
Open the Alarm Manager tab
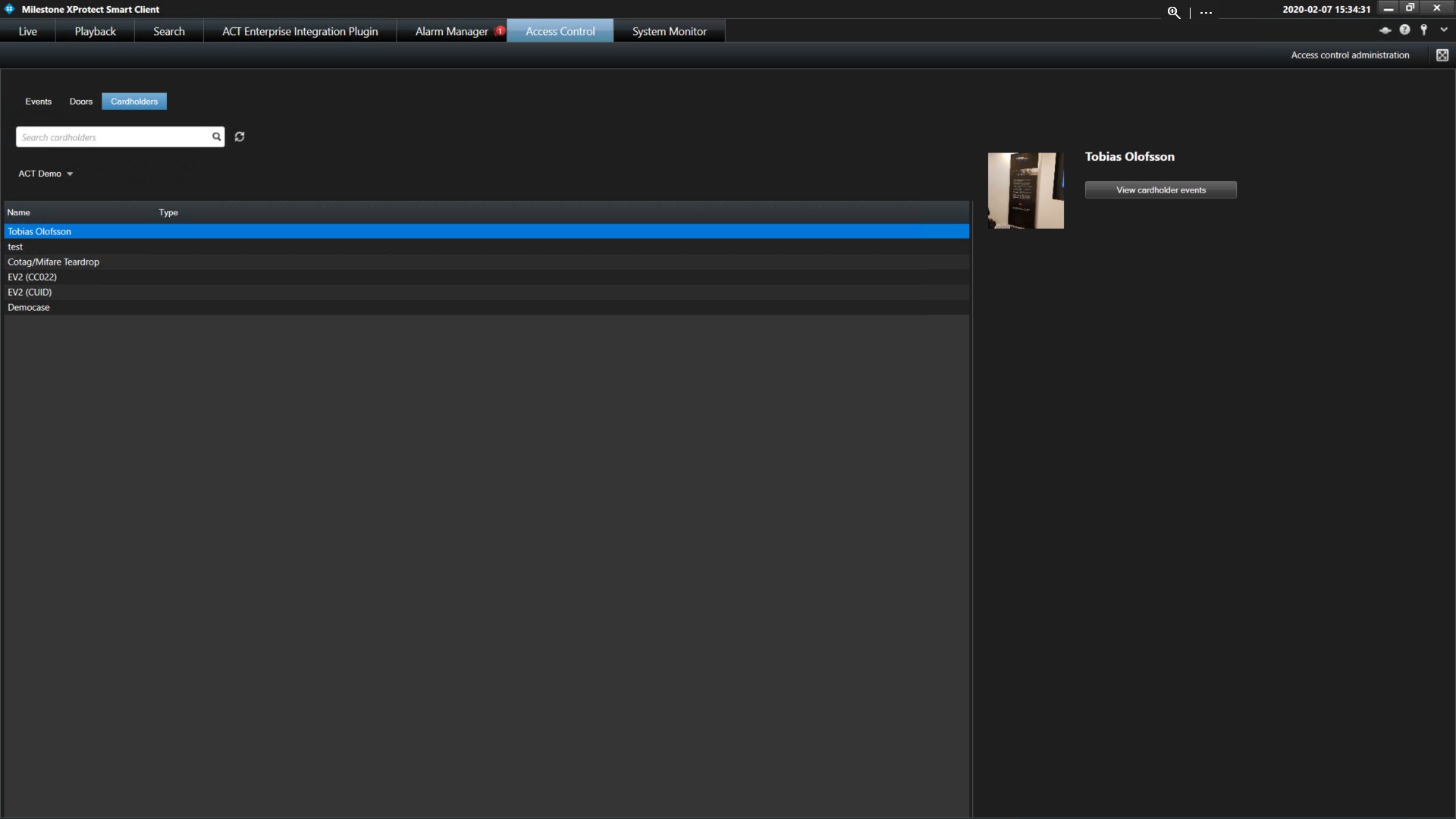point(452,31)
